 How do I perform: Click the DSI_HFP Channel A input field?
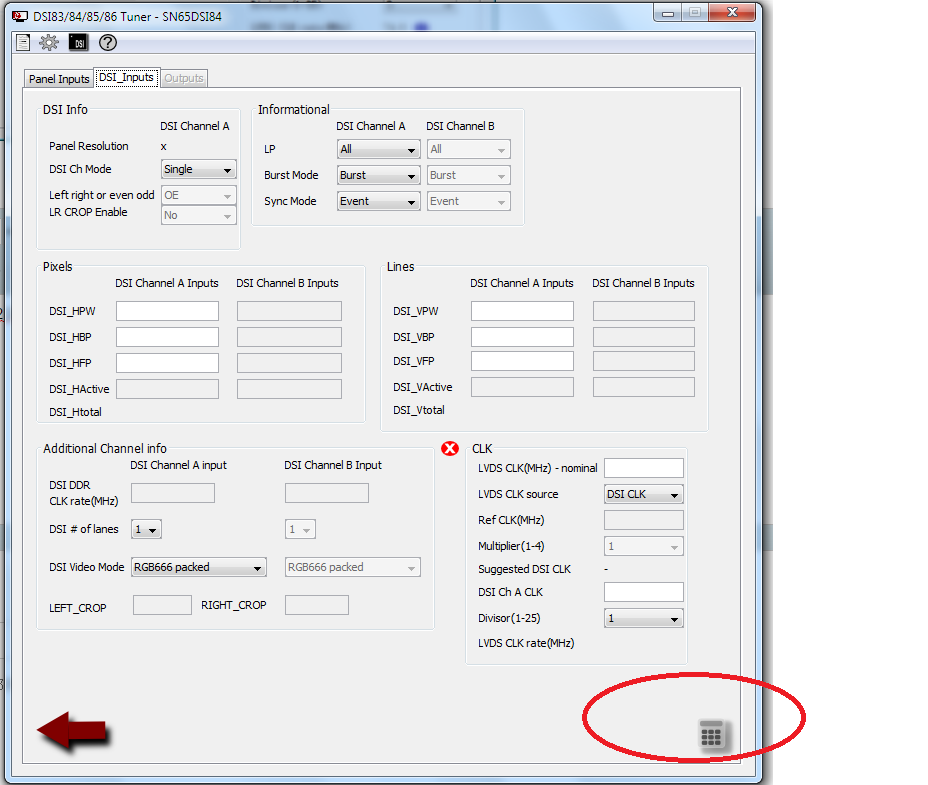tap(167, 363)
